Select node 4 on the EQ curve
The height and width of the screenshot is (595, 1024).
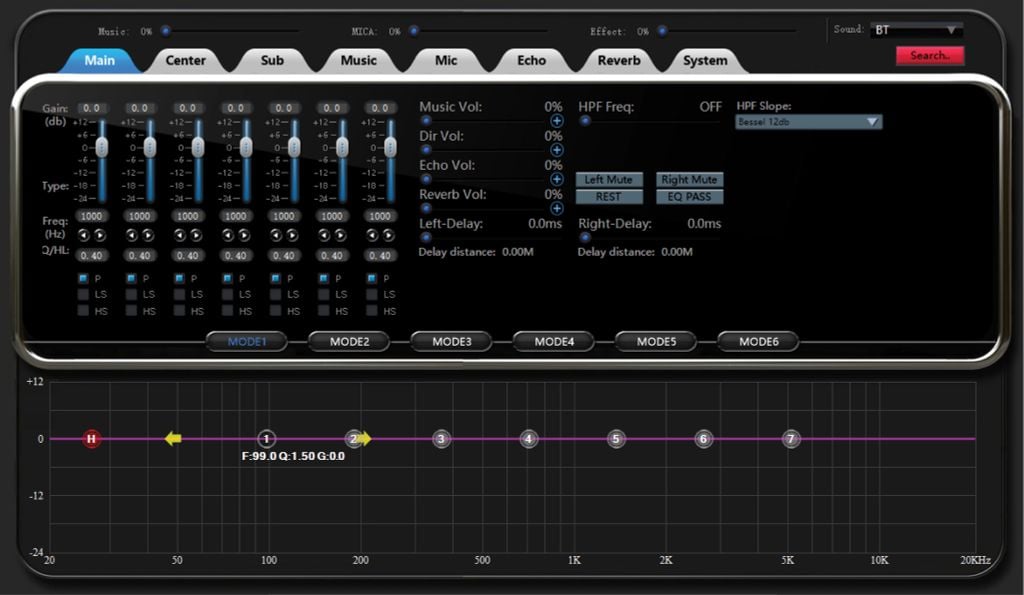click(x=529, y=439)
